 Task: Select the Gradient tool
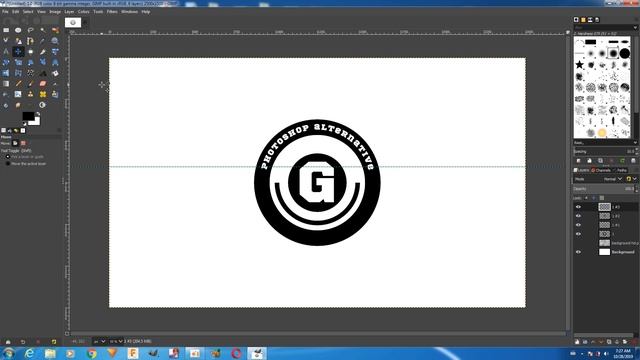click(6, 84)
